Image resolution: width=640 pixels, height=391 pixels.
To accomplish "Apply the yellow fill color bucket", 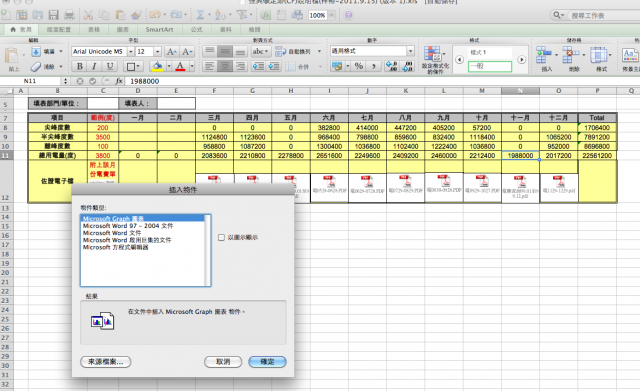I will 158,66.
